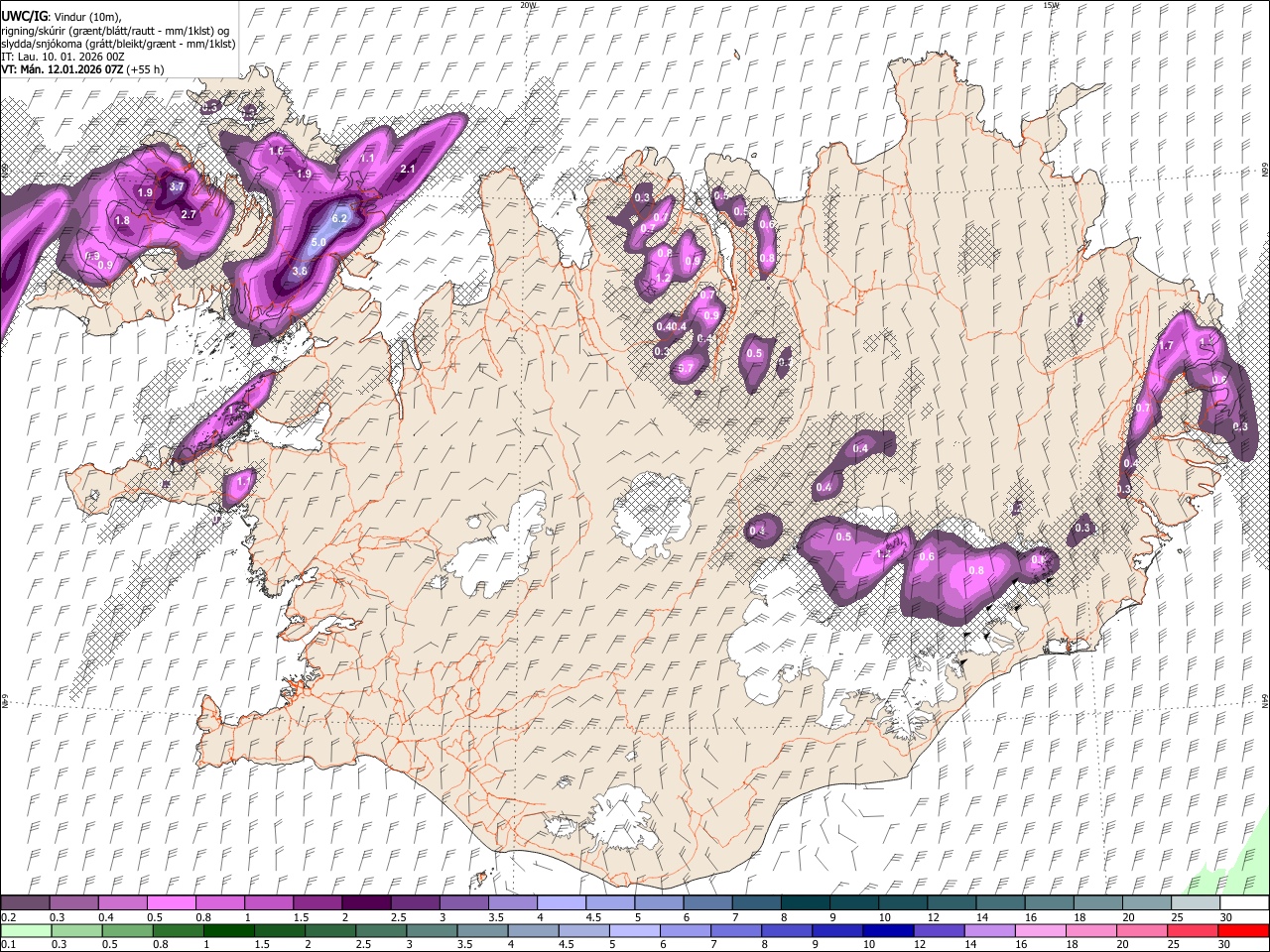Click the 20W longitude label at top
This screenshot has width=1270, height=952.
(x=528, y=5)
